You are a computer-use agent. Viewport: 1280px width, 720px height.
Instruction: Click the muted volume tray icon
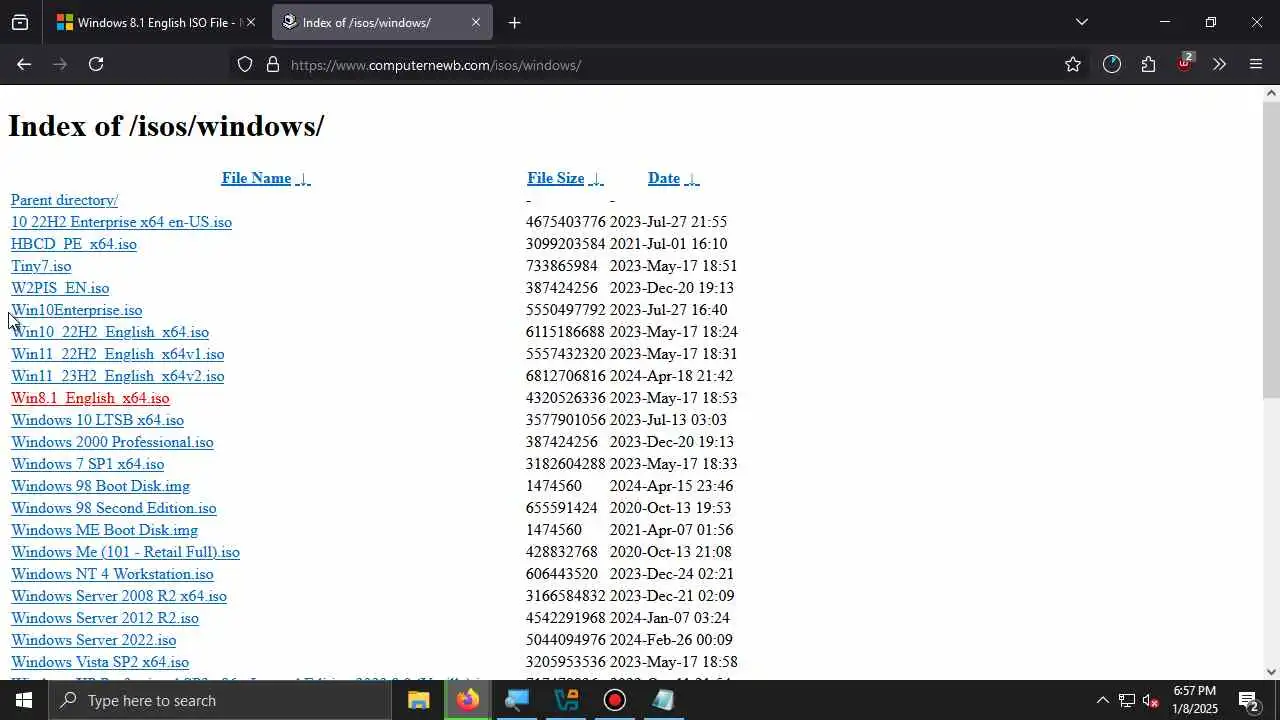click(x=1151, y=700)
